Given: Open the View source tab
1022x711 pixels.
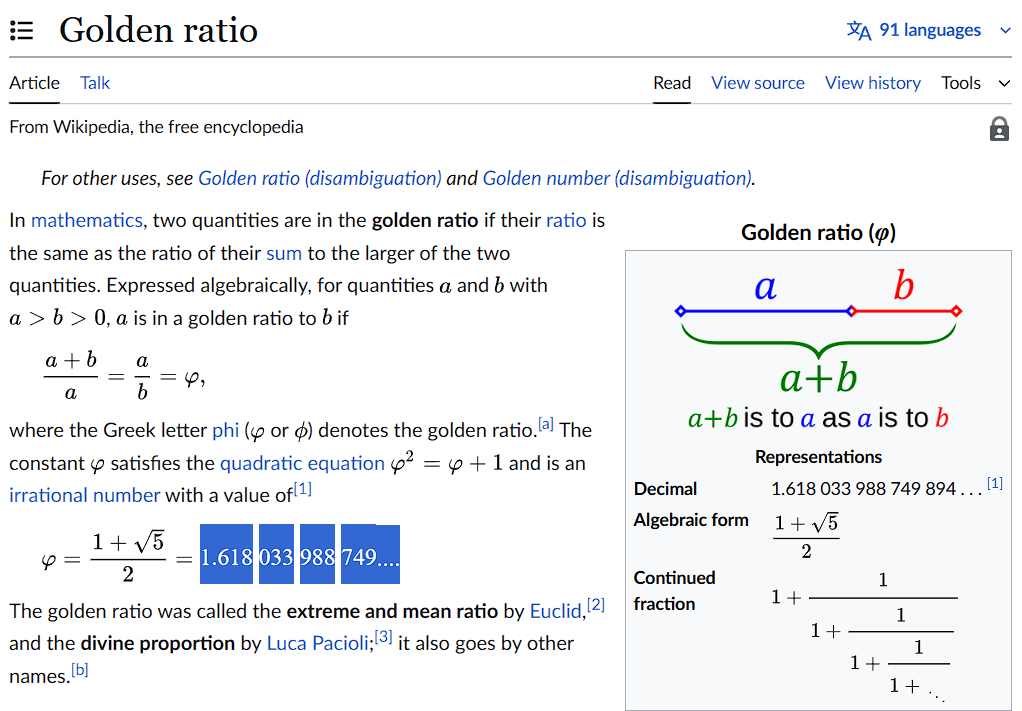Looking at the screenshot, I should (757, 83).
